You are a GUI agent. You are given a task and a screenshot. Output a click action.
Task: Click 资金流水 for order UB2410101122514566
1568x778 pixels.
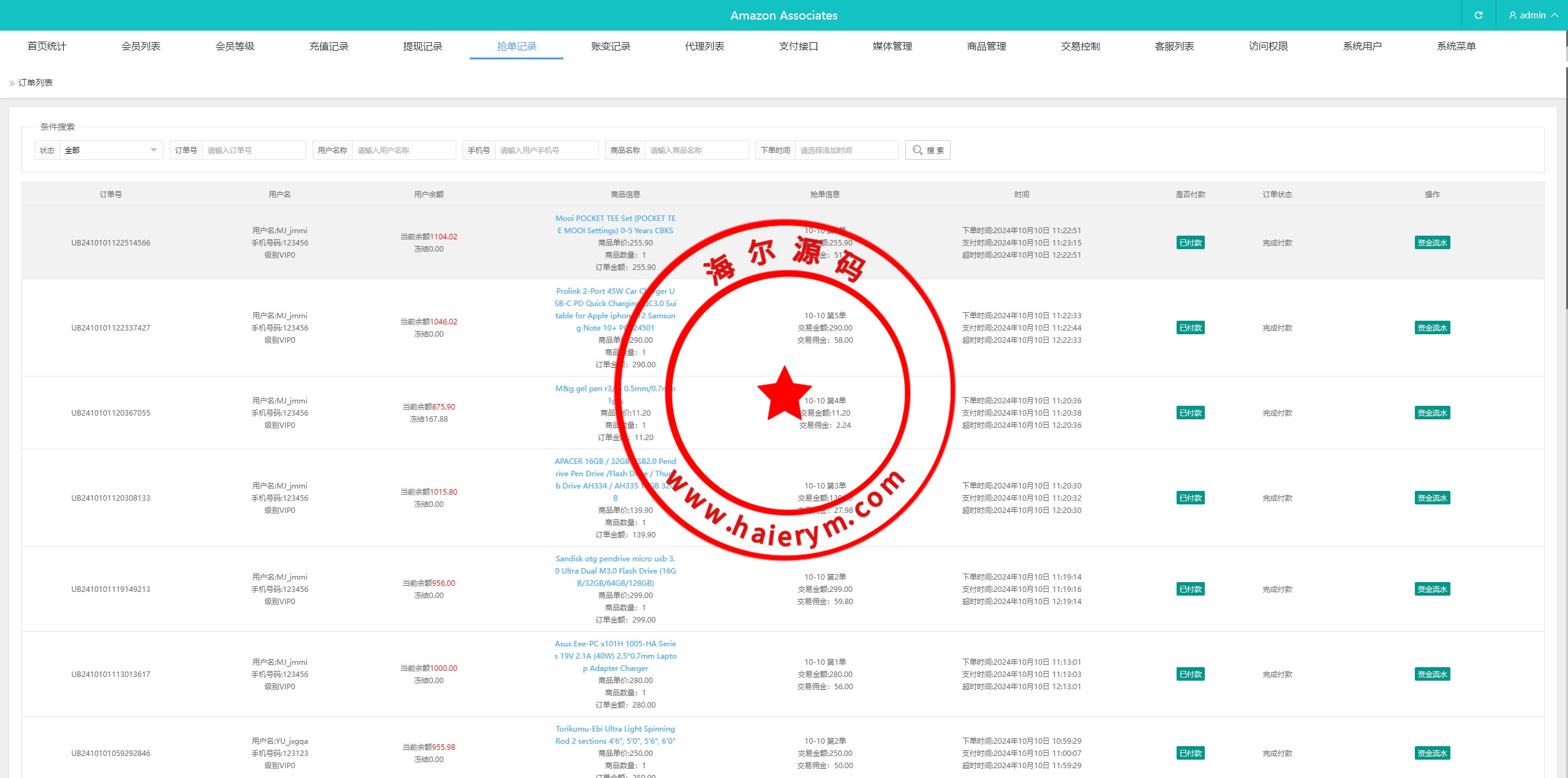(1431, 243)
